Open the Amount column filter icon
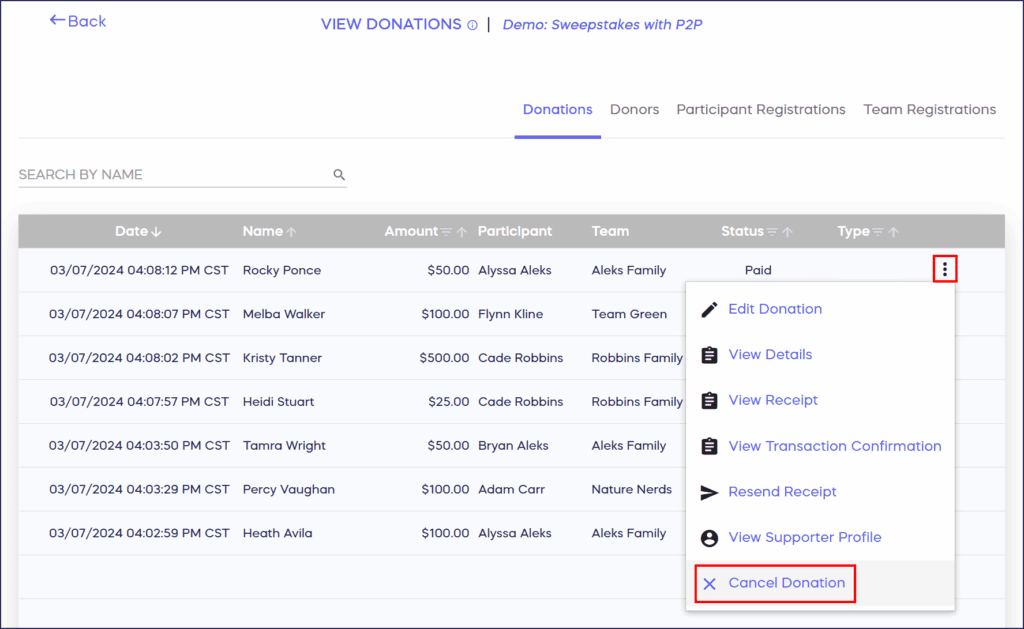 coord(447,232)
